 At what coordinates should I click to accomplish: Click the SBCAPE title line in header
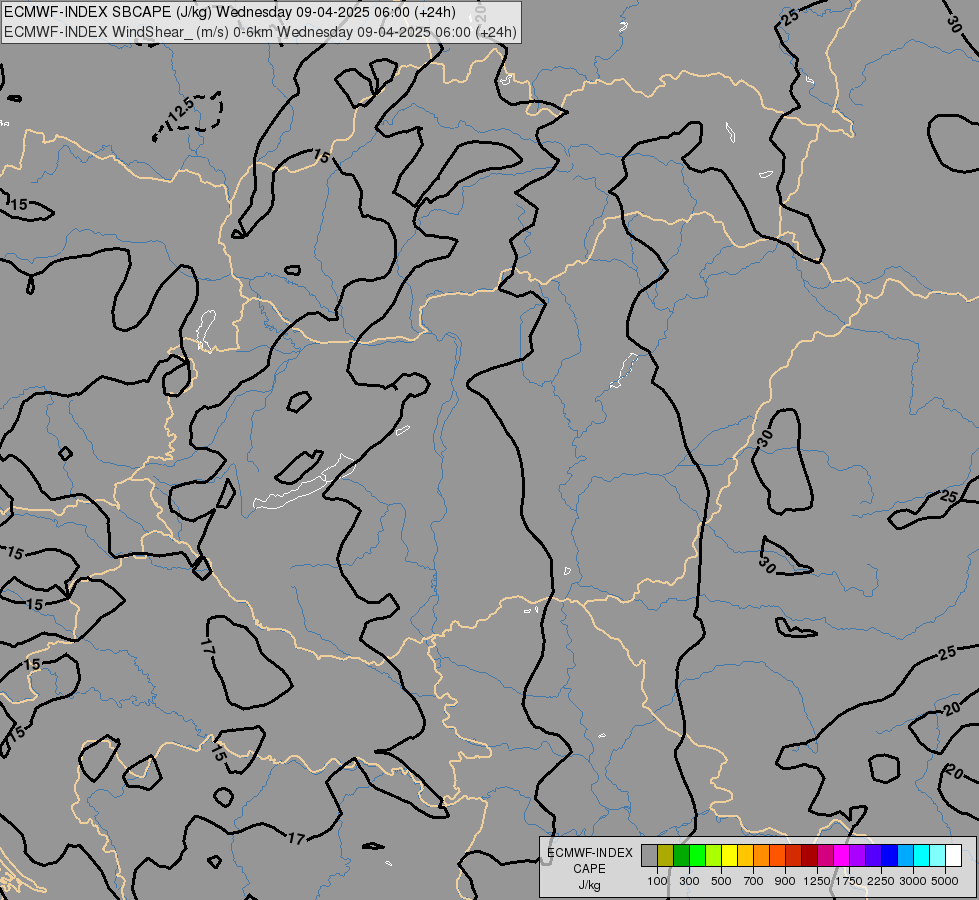coord(230,12)
